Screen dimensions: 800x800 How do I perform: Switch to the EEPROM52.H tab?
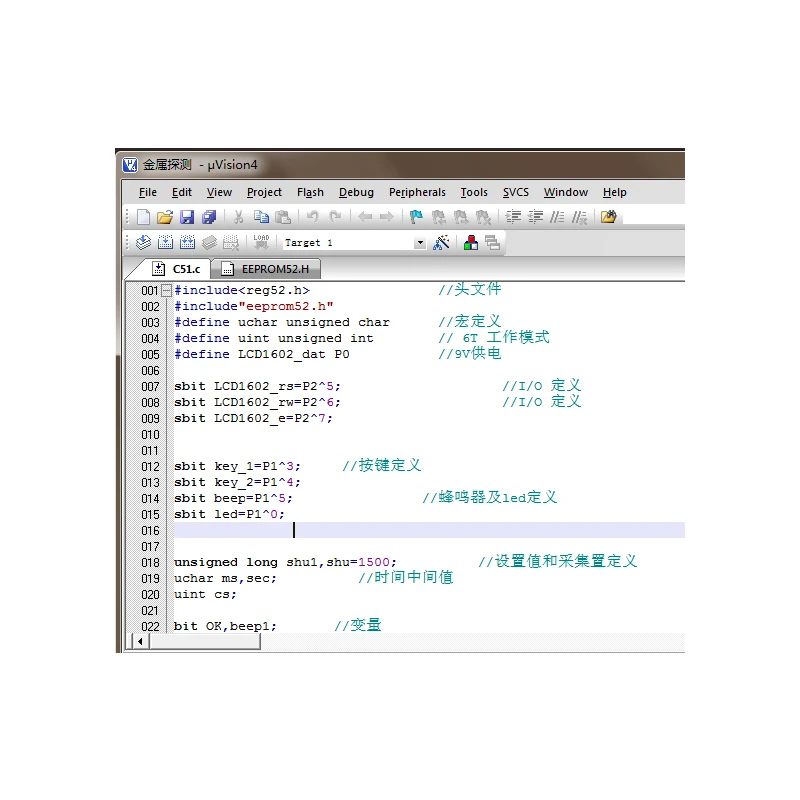coord(265,269)
